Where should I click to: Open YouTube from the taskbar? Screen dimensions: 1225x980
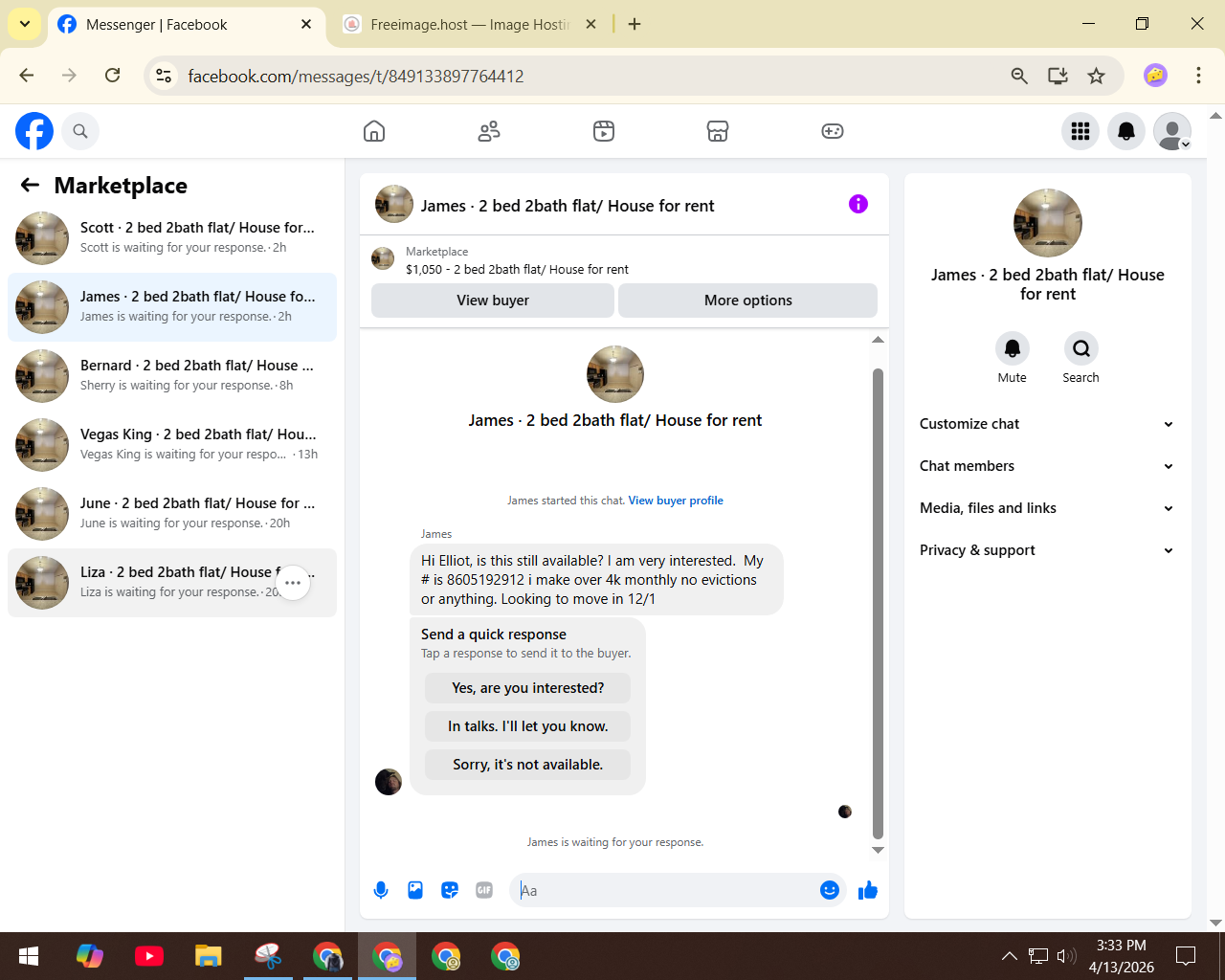[149, 956]
